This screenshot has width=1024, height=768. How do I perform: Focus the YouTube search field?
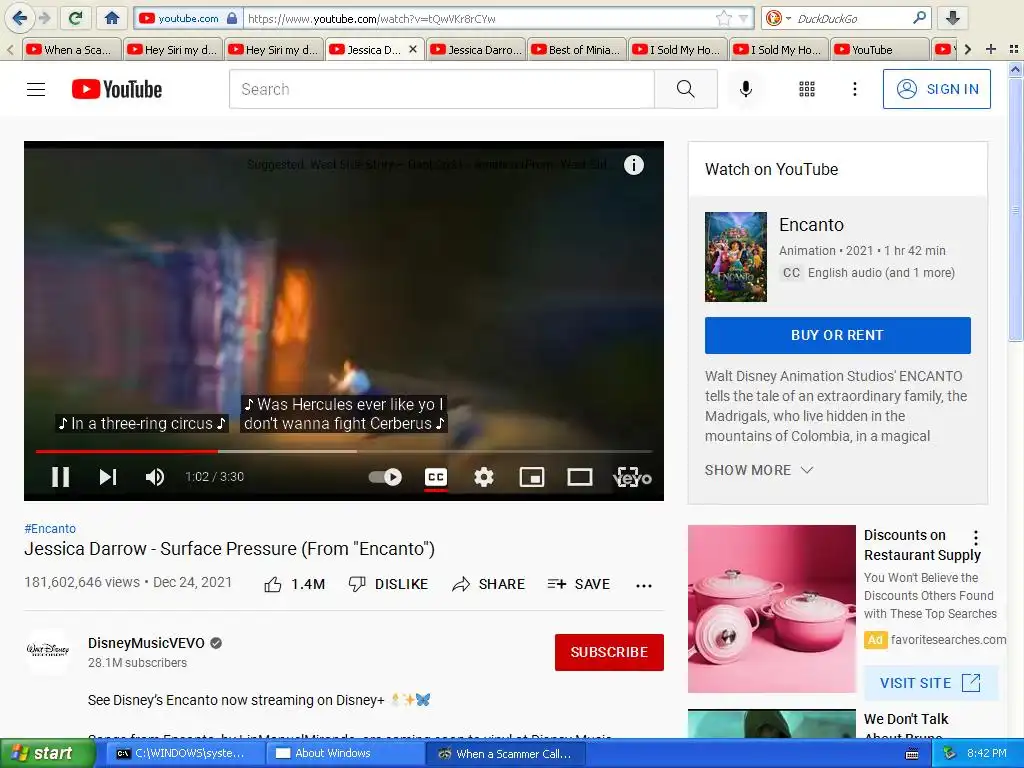point(441,89)
